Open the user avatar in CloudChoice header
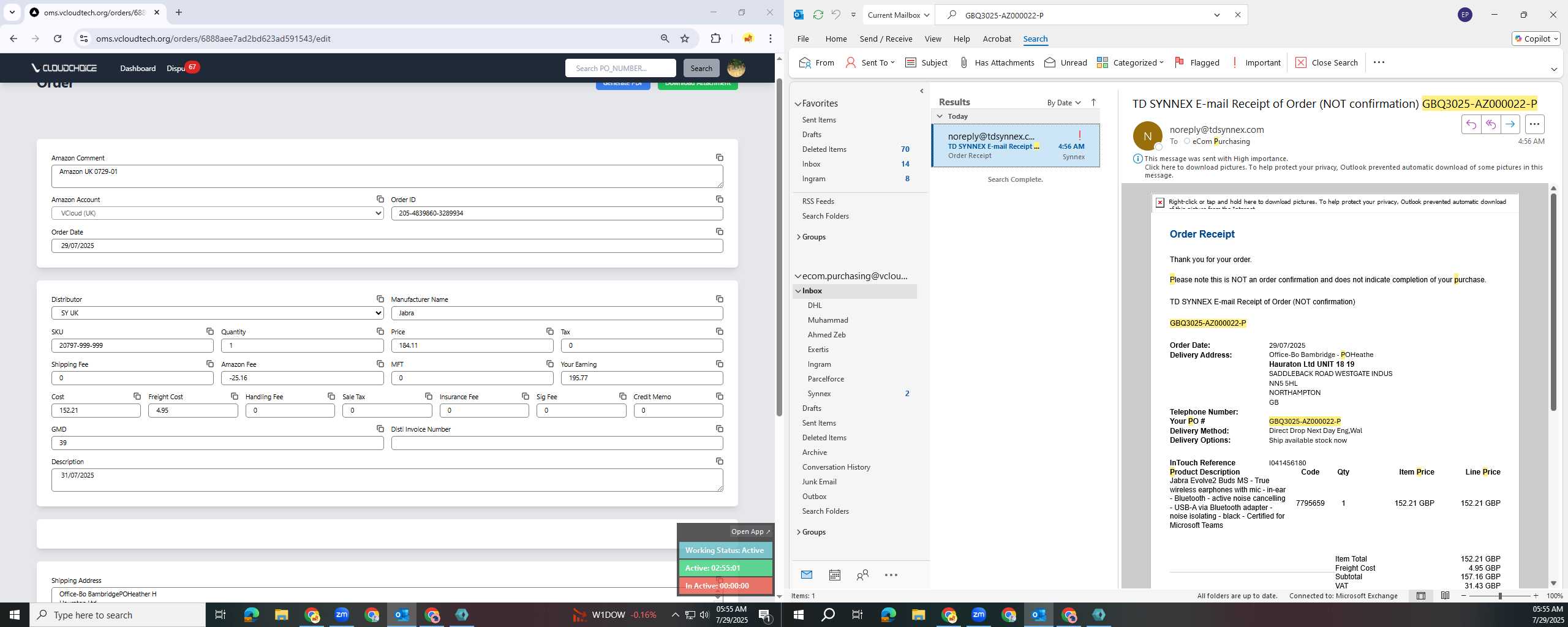This screenshot has width=1568, height=627. [736, 68]
